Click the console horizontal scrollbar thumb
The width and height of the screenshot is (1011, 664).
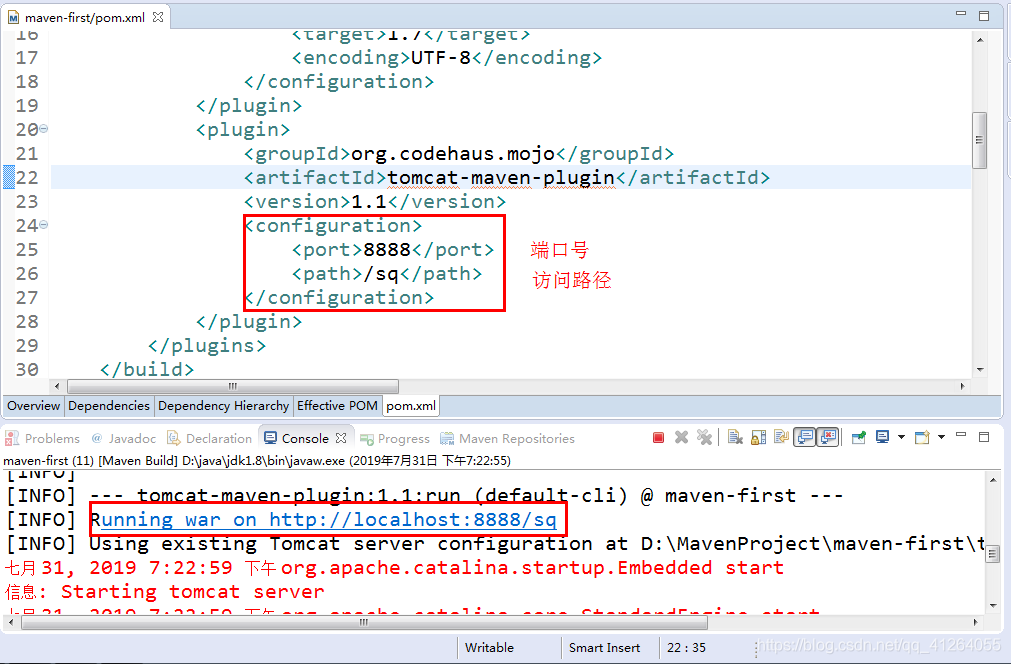(364, 623)
